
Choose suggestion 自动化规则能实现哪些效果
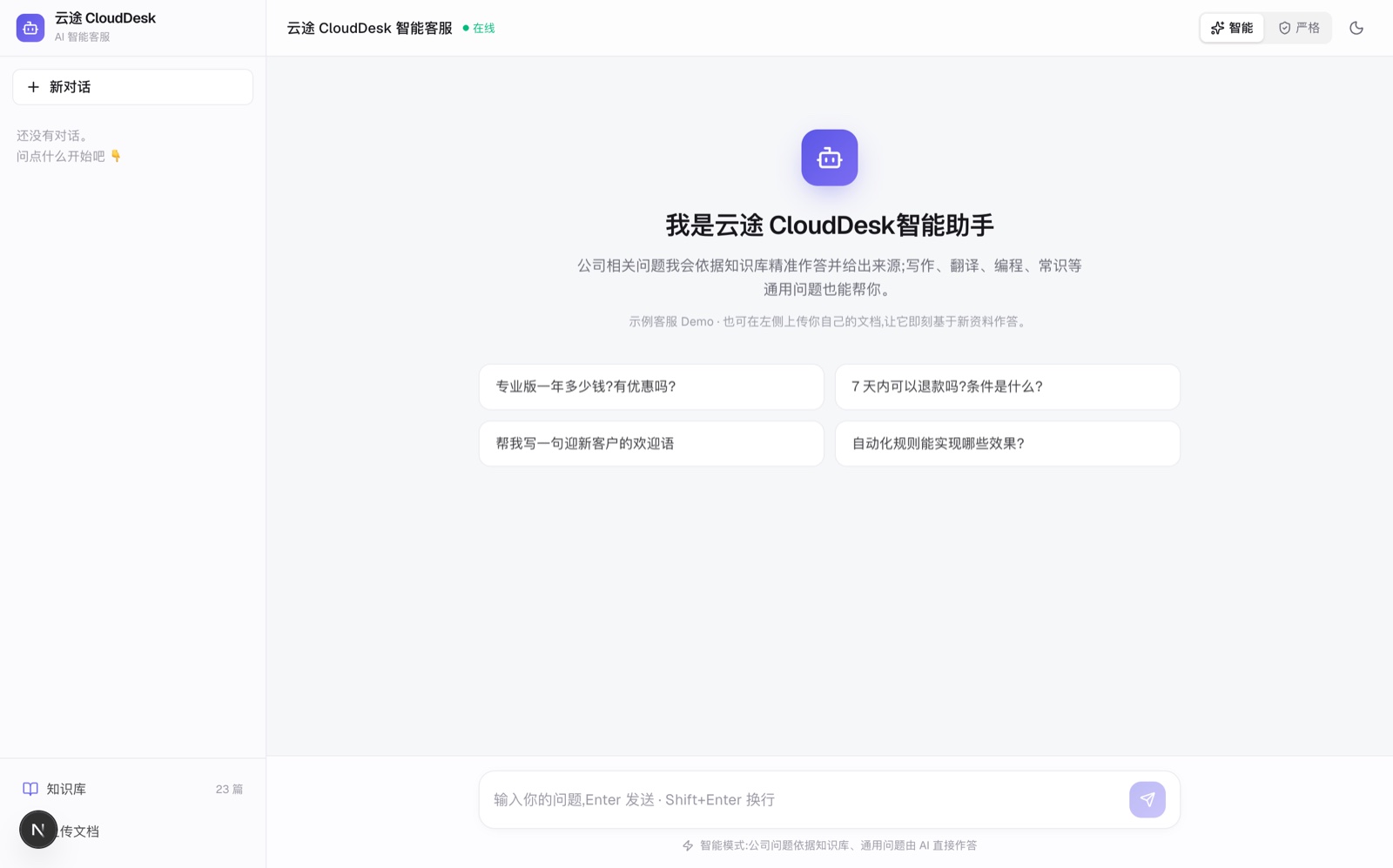click(1007, 443)
